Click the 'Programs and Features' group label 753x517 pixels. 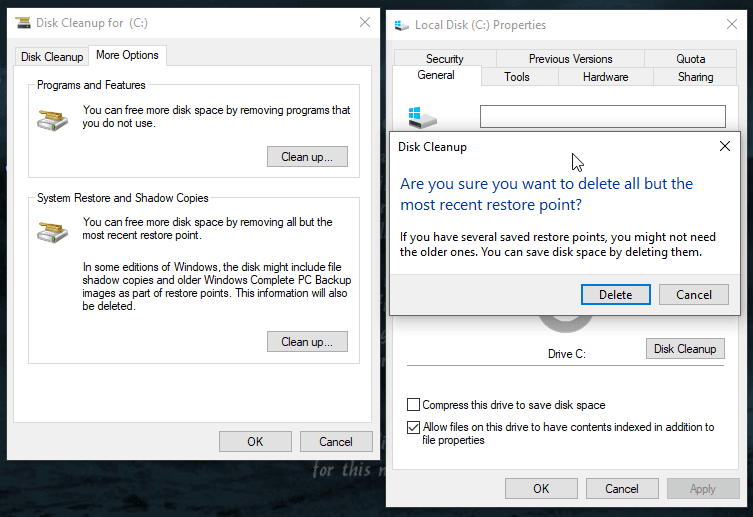[91, 85]
